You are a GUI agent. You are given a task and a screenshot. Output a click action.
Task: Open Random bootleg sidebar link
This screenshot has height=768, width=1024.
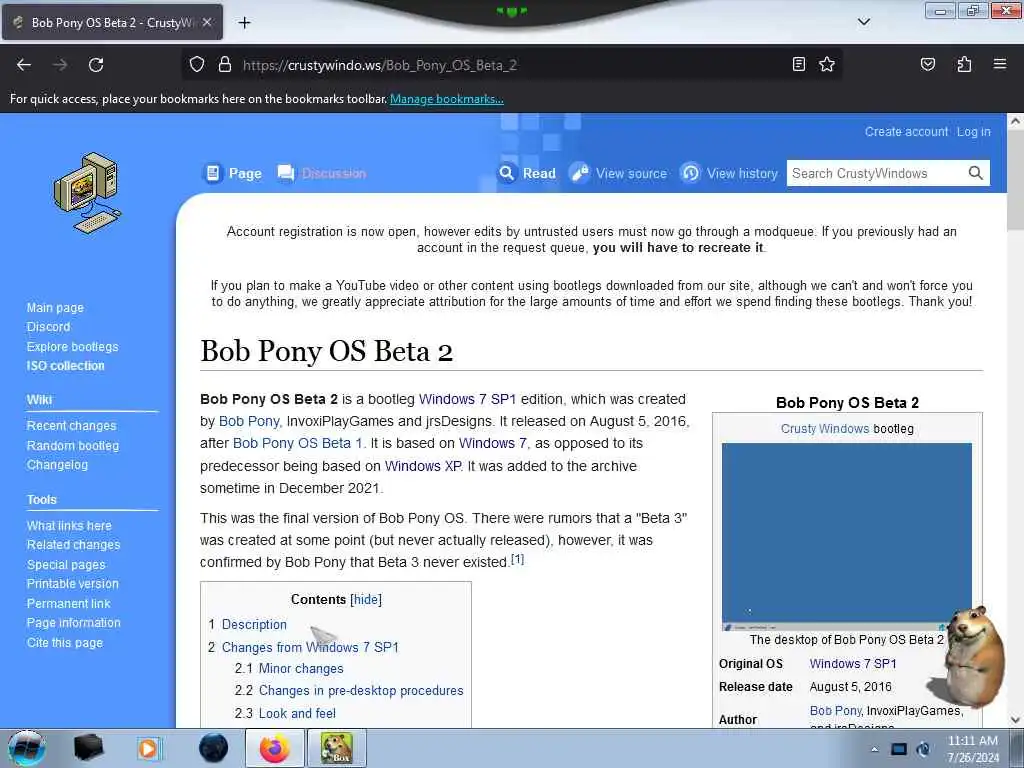coord(72,446)
